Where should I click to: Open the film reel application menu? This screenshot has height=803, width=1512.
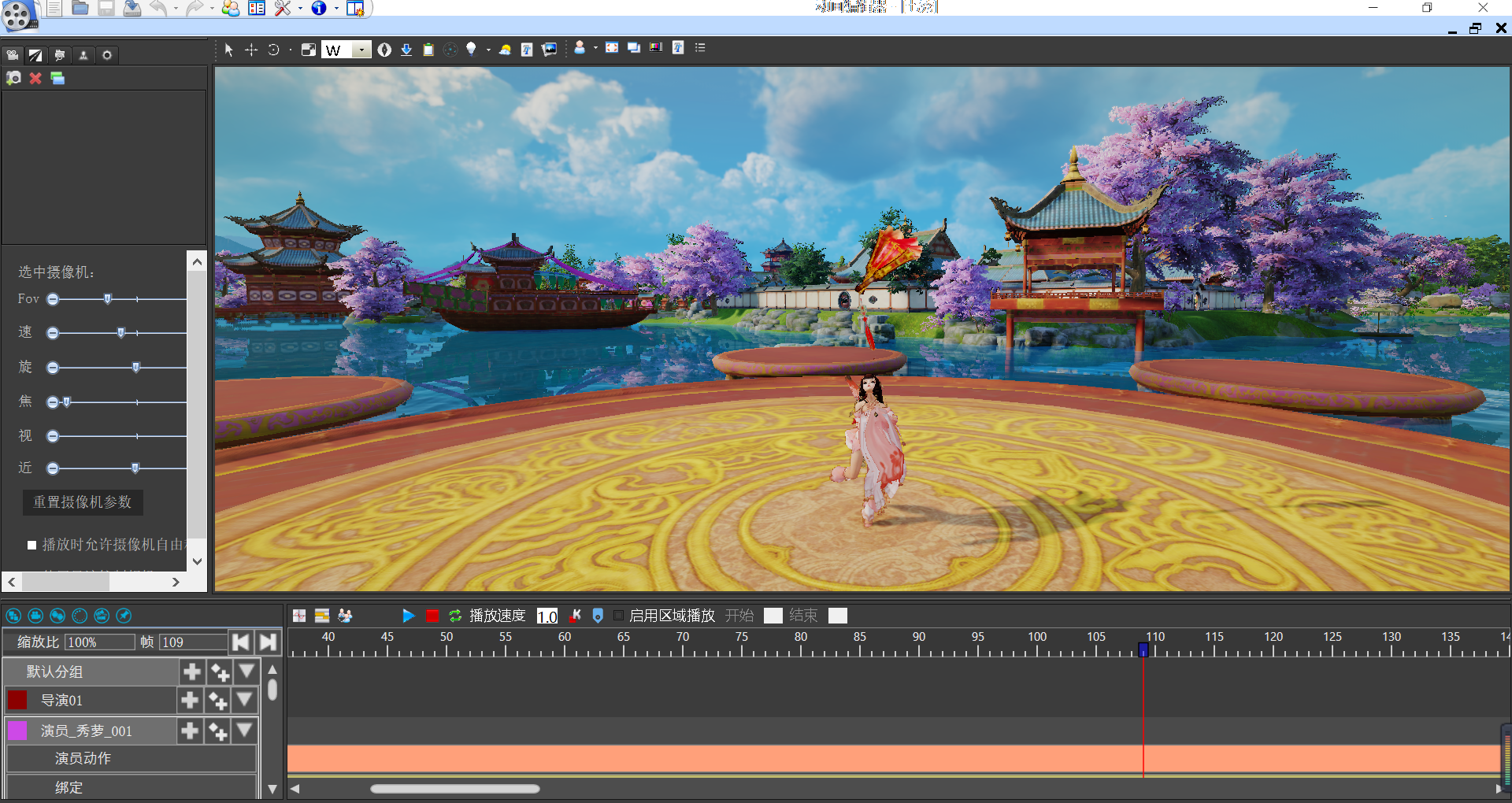(x=18, y=14)
